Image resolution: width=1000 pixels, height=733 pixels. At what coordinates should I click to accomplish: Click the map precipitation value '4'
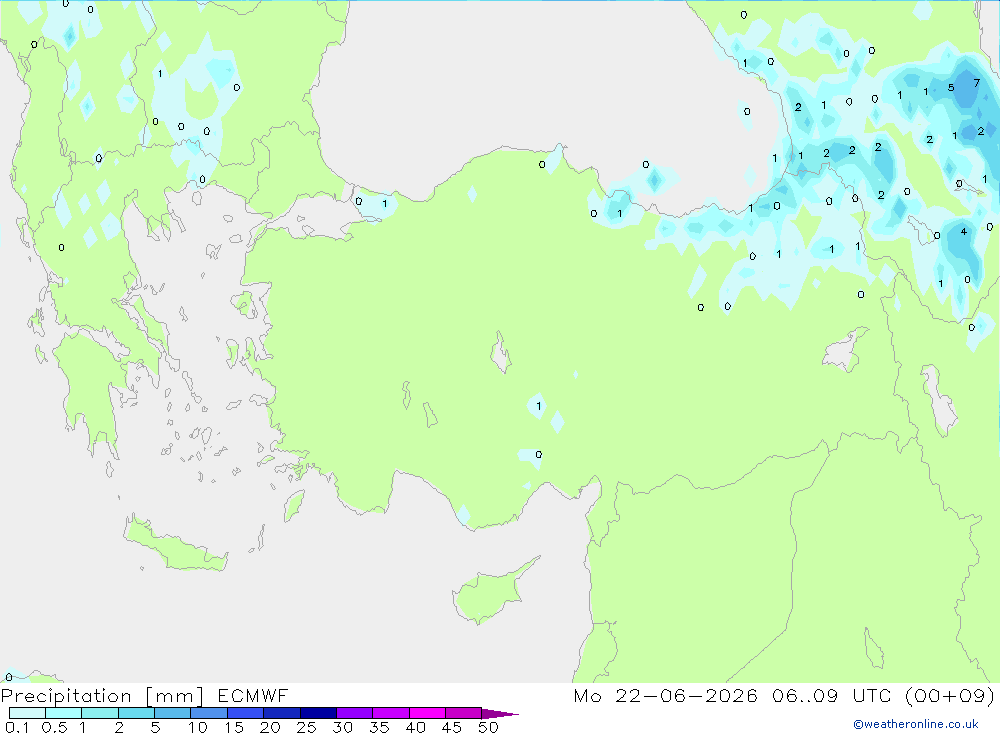[x=964, y=232]
